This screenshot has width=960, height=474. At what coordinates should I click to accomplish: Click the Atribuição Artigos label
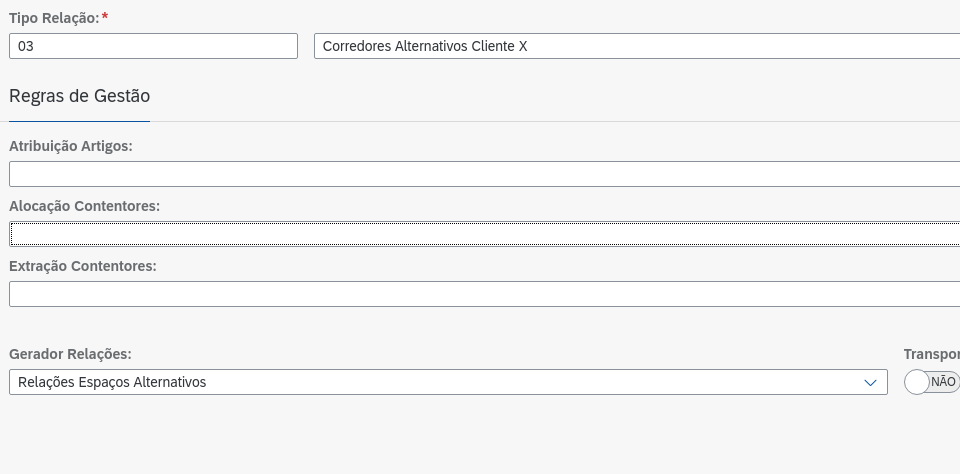[x=70, y=146]
